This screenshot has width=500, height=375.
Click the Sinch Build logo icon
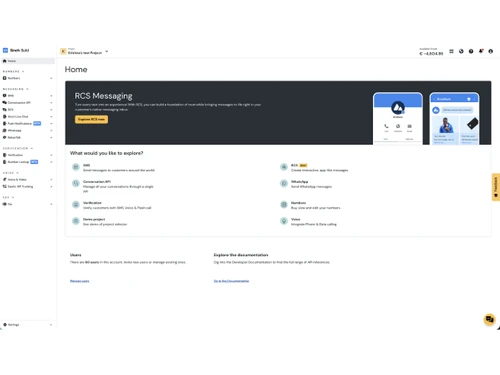click(x=5, y=50)
